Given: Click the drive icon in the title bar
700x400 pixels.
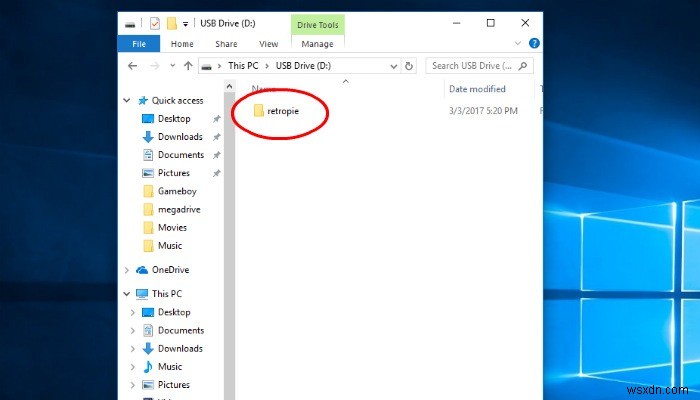Looking at the screenshot, I should (x=130, y=24).
